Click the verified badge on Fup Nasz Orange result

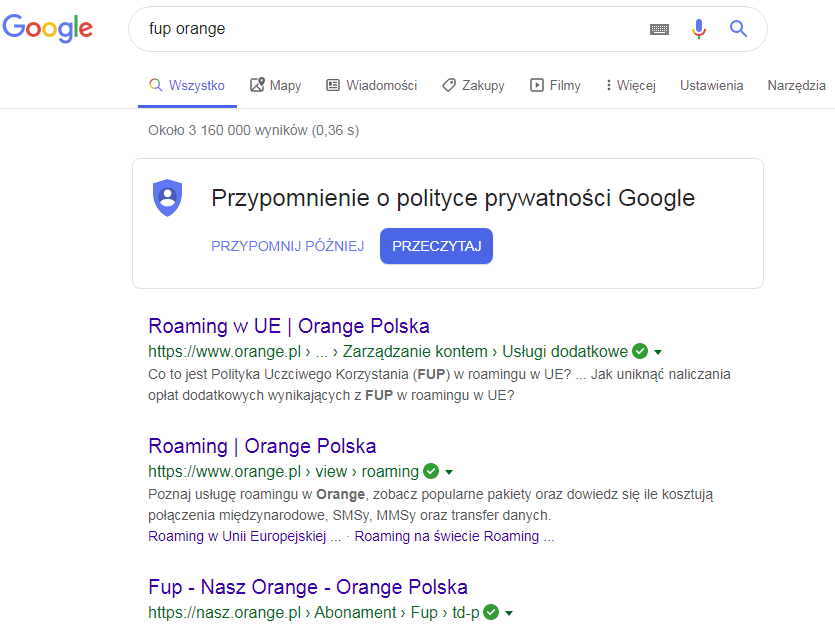pyautogui.click(x=490, y=612)
